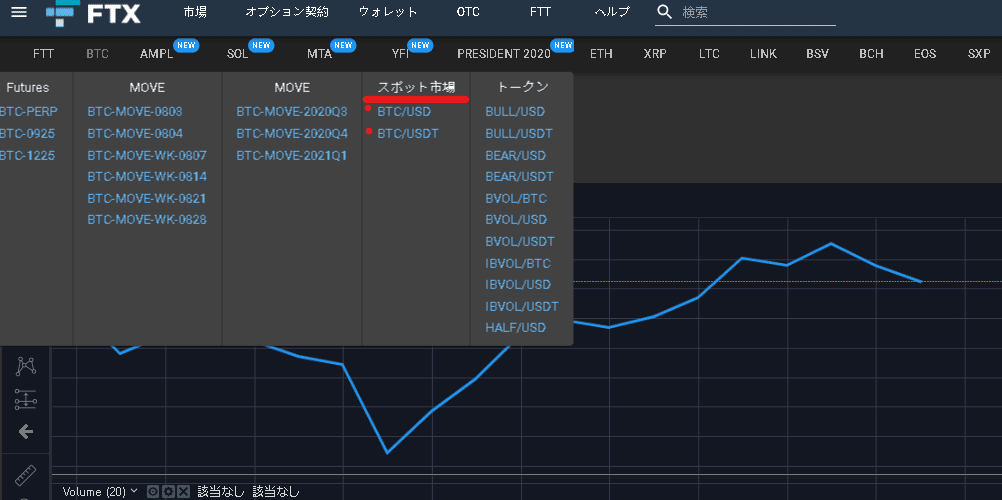Open the FTT menu in top bar
The width and height of the screenshot is (1002, 500).
(540, 12)
